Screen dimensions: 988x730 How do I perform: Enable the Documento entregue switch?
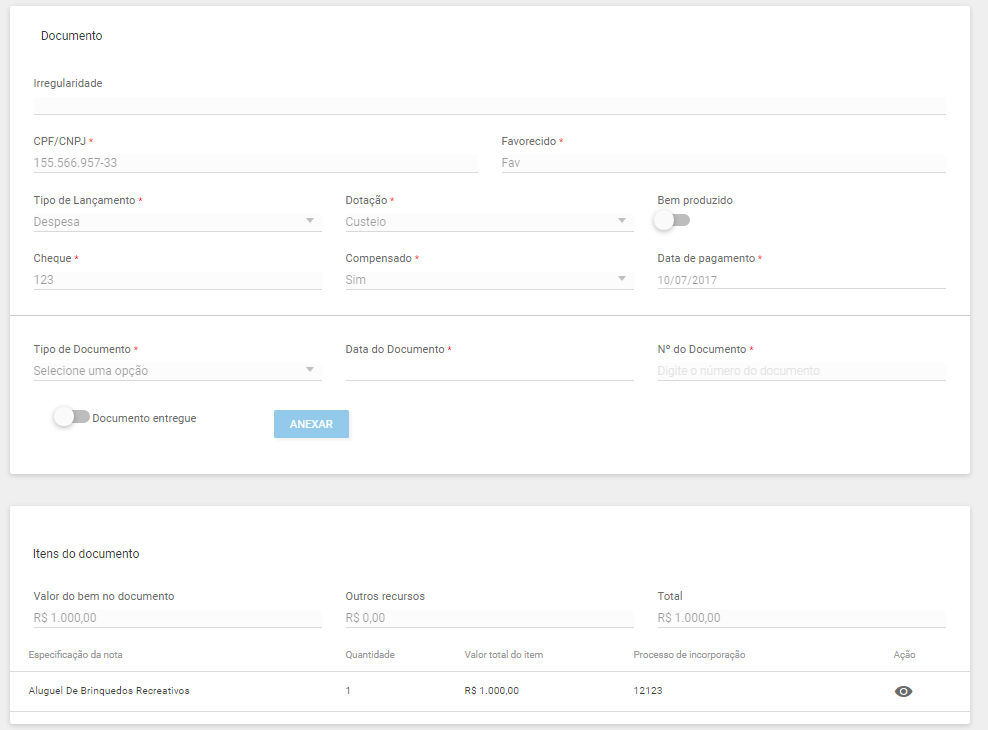point(71,417)
